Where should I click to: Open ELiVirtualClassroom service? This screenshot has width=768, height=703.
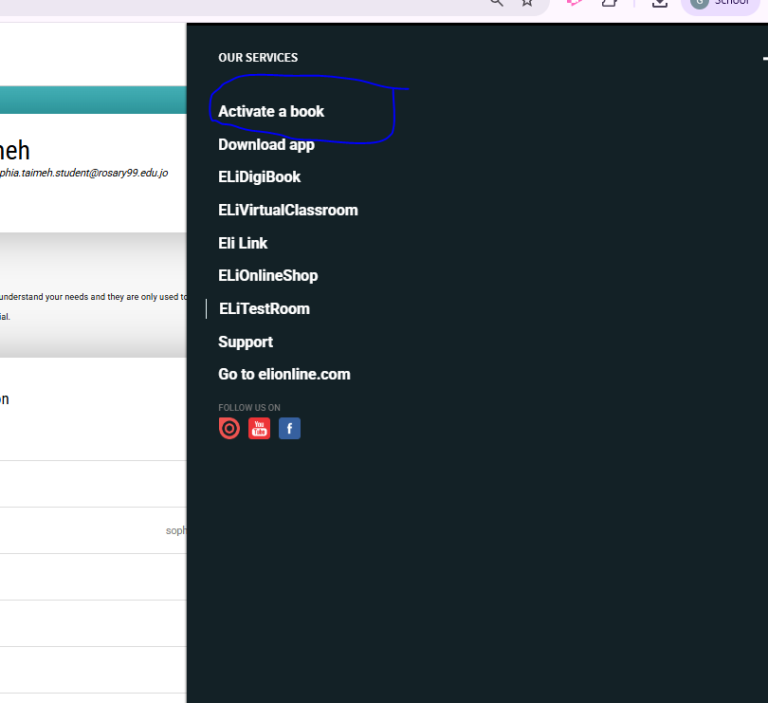[288, 210]
